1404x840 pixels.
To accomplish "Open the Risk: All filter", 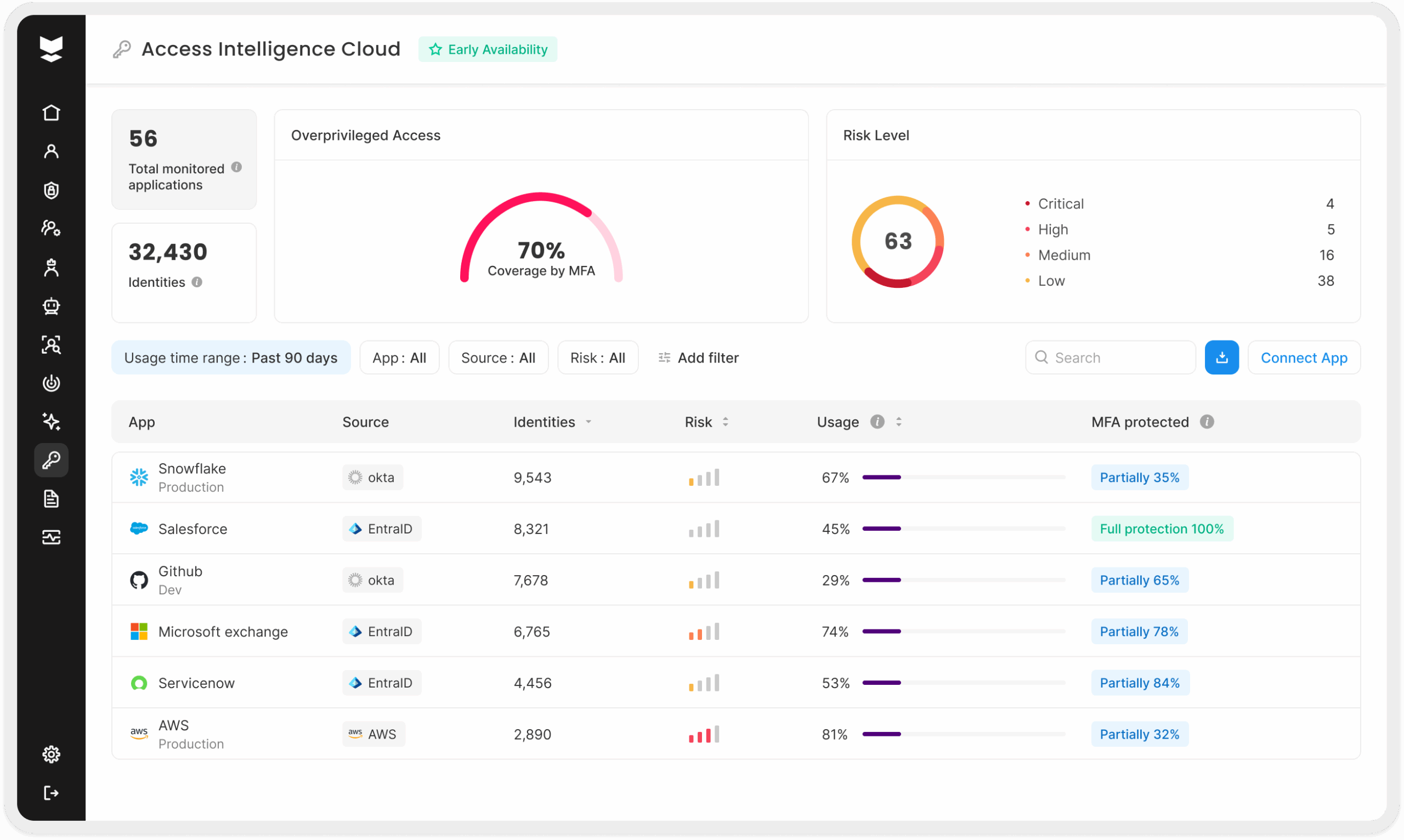I will pyautogui.click(x=597, y=357).
